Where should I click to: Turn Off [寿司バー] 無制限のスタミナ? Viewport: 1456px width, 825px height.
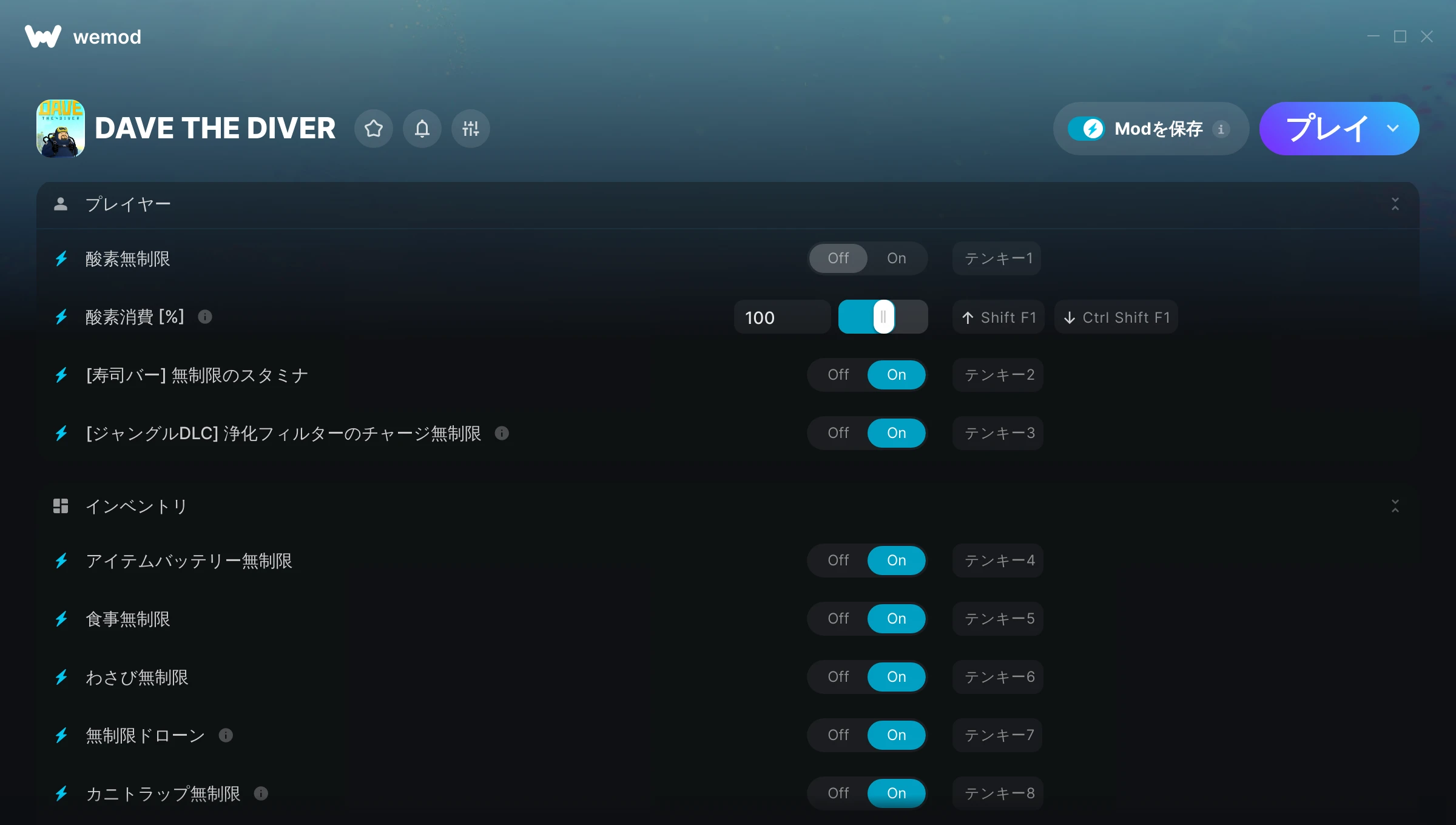(x=838, y=375)
